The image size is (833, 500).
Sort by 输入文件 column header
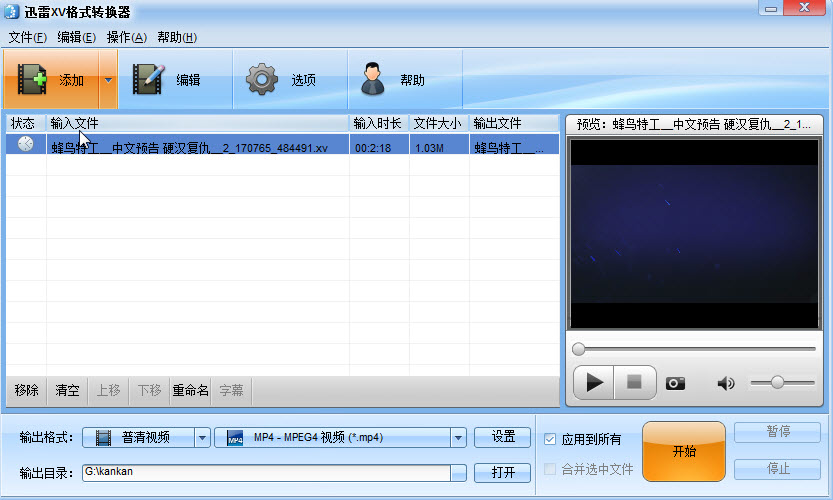[x=198, y=123]
